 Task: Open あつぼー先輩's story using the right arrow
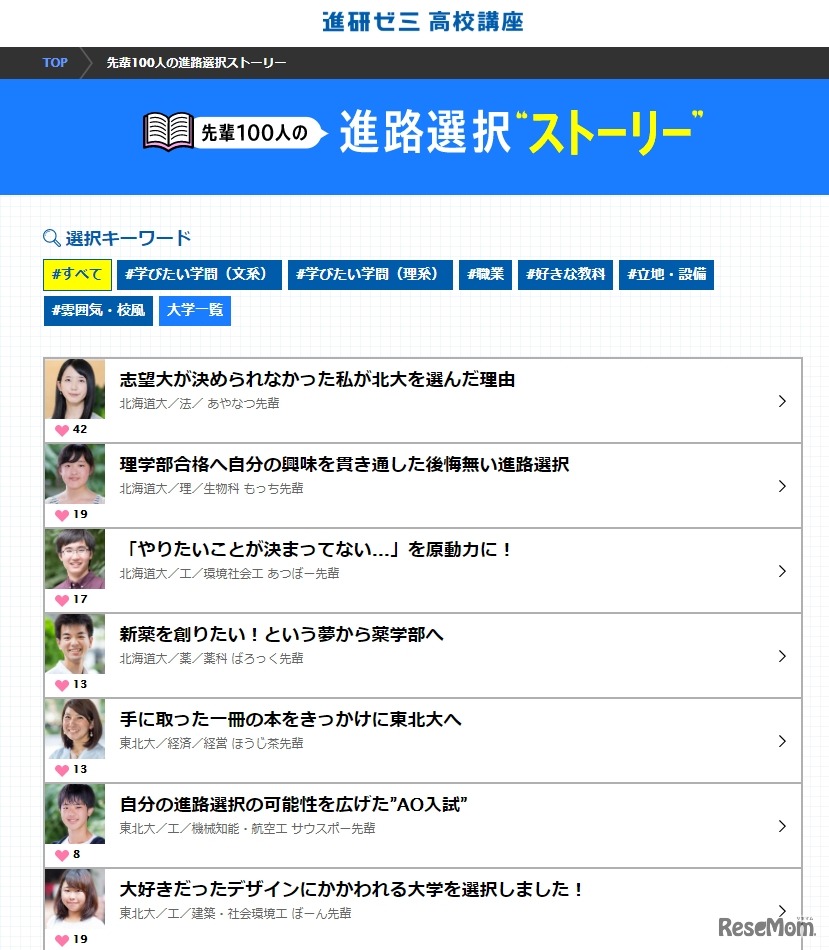click(783, 571)
